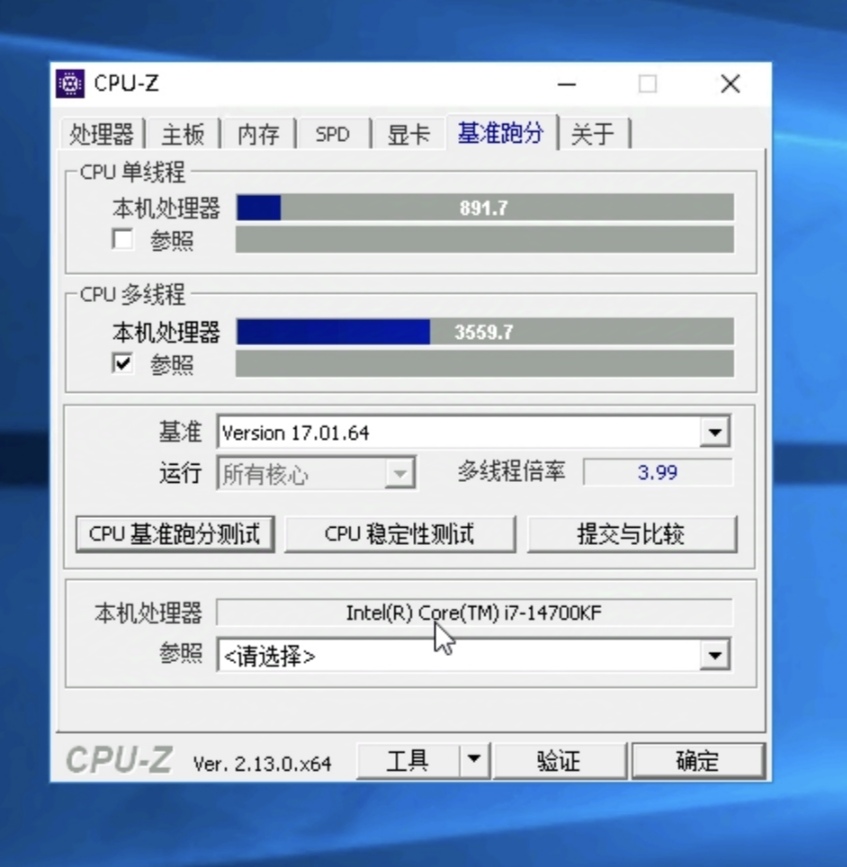
Task: Open the 显卡 tab
Action: [x=408, y=134]
